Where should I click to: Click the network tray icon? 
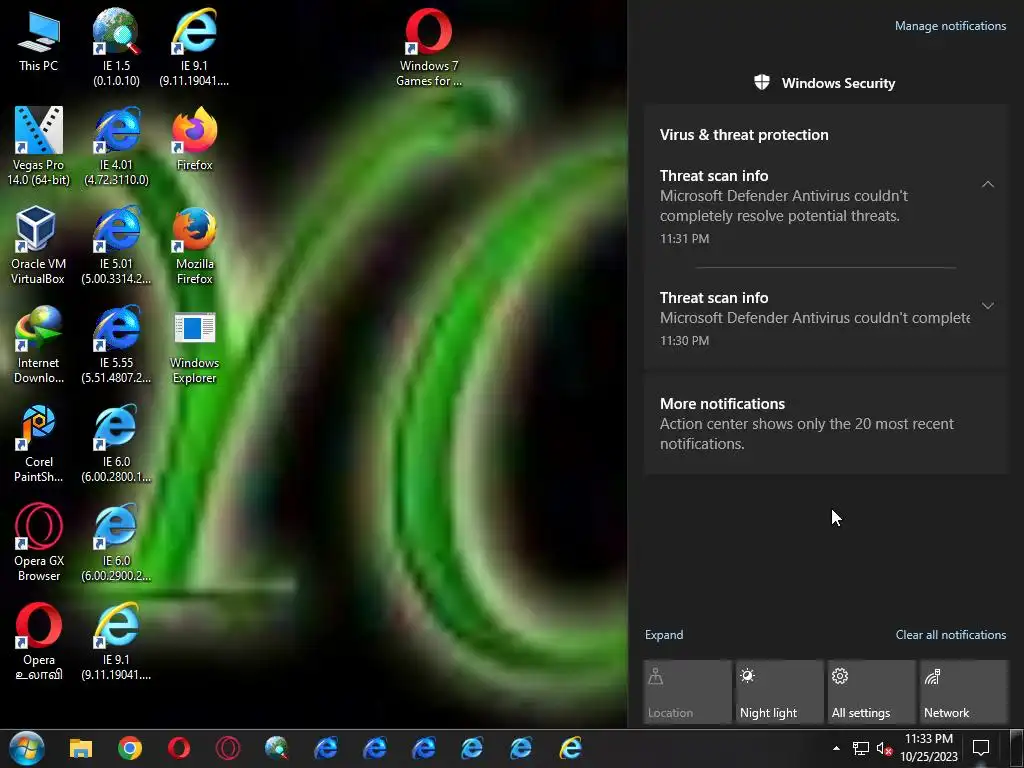pyautogui.click(x=861, y=748)
